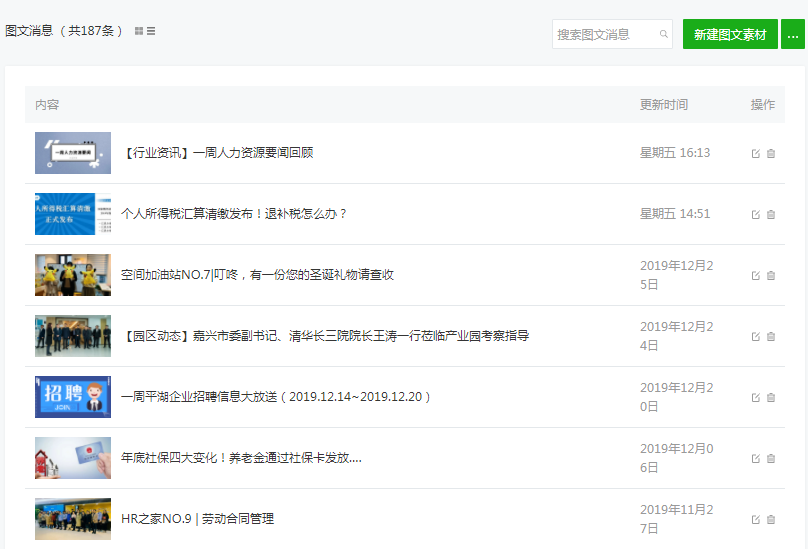
Task: Open thumbnail of 园区动态 group photo
Action: point(73,336)
